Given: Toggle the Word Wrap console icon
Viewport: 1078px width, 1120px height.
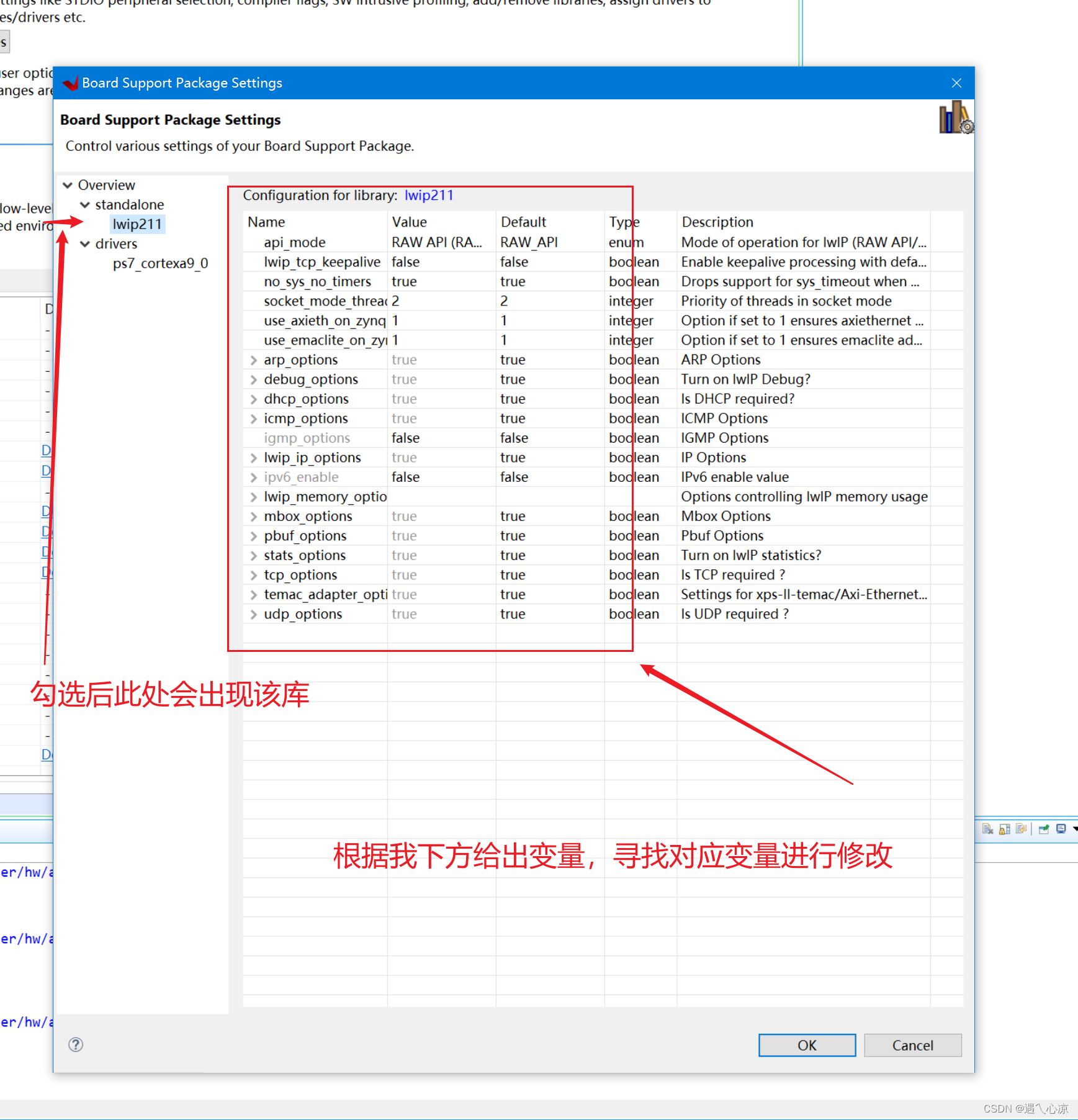Looking at the screenshot, I should (1022, 829).
